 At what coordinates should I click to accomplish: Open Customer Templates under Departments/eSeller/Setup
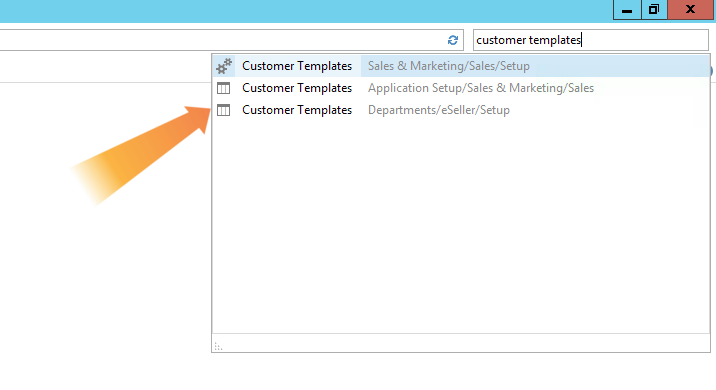(x=461, y=110)
